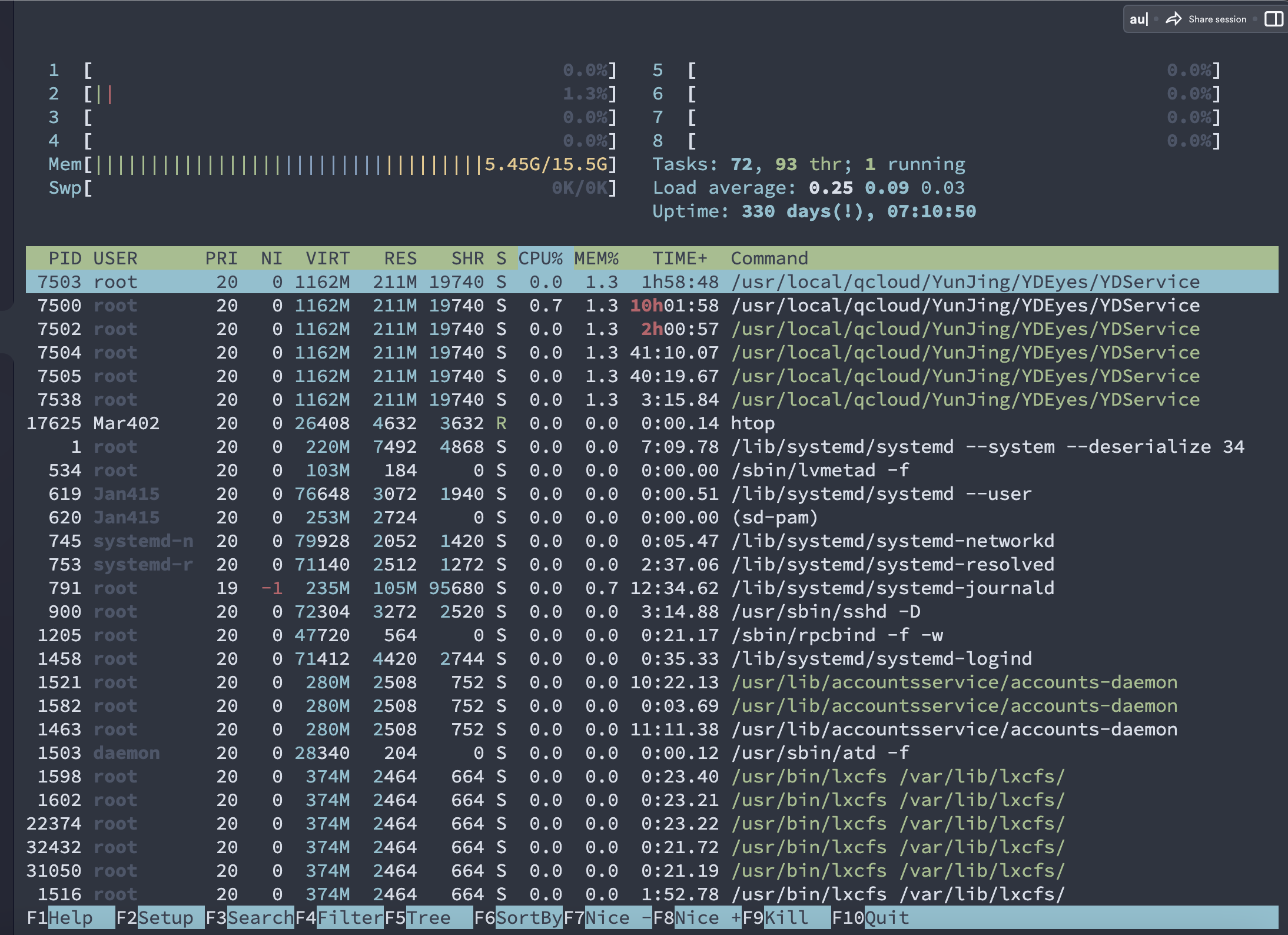Sort by the SHR column header
This screenshot has width=1288, height=935.
pos(467,258)
